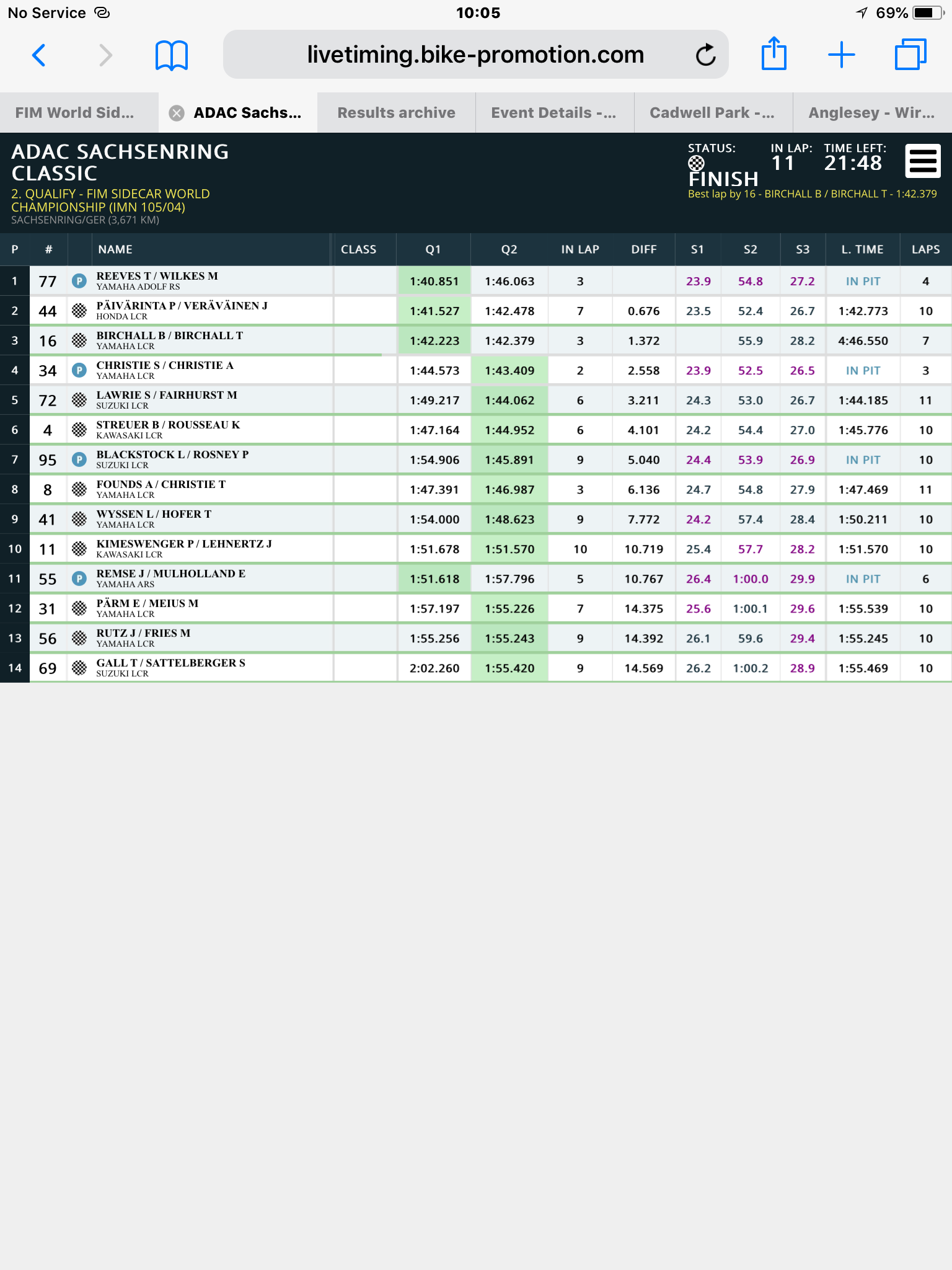Image resolution: width=952 pixels, height=1270 pixels.
Task: Close the ADAC Sachs tab
Action: (x=177, y=113)
